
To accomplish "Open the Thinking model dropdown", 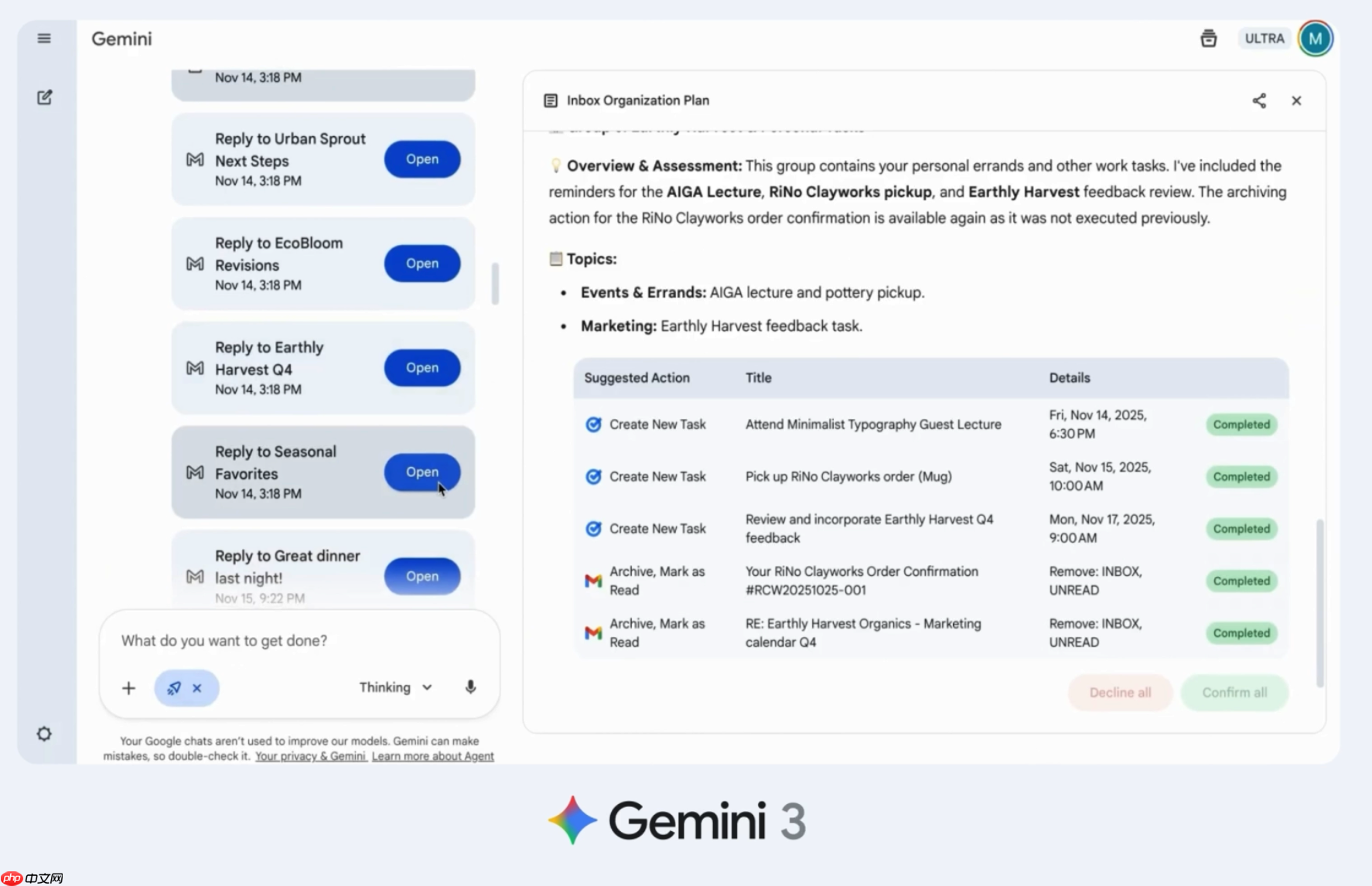I will (394, 687).
